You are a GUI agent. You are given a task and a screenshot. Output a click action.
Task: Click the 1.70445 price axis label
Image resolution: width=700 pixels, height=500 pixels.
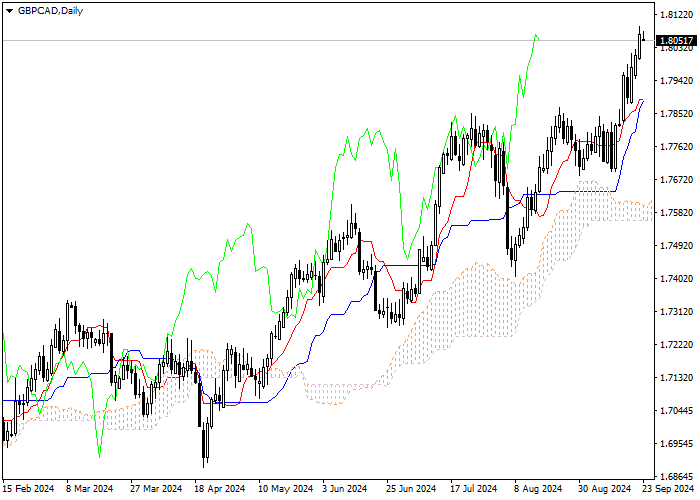(x=676, y=411)
